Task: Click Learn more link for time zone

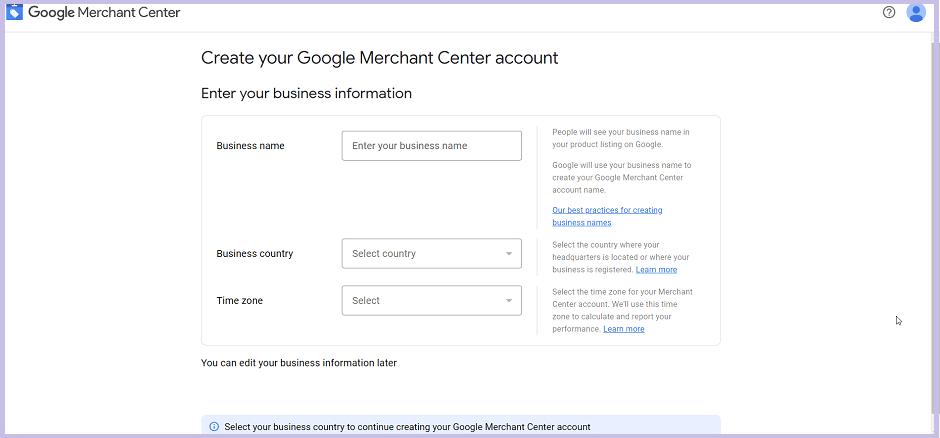Action: (623, 329)
